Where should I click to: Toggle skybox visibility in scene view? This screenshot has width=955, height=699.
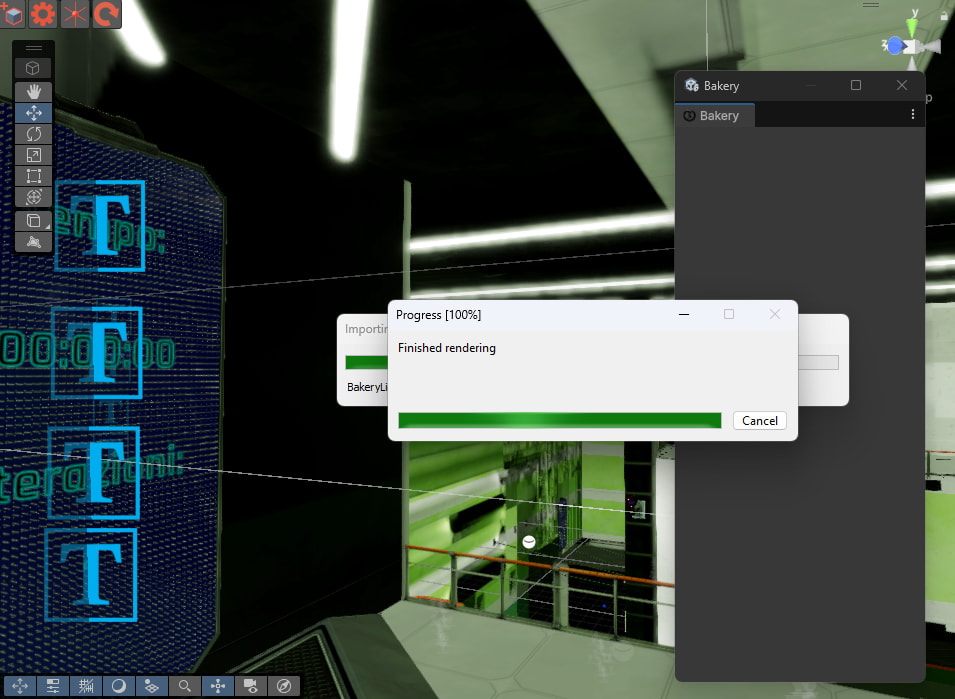(x=152, y=686)
